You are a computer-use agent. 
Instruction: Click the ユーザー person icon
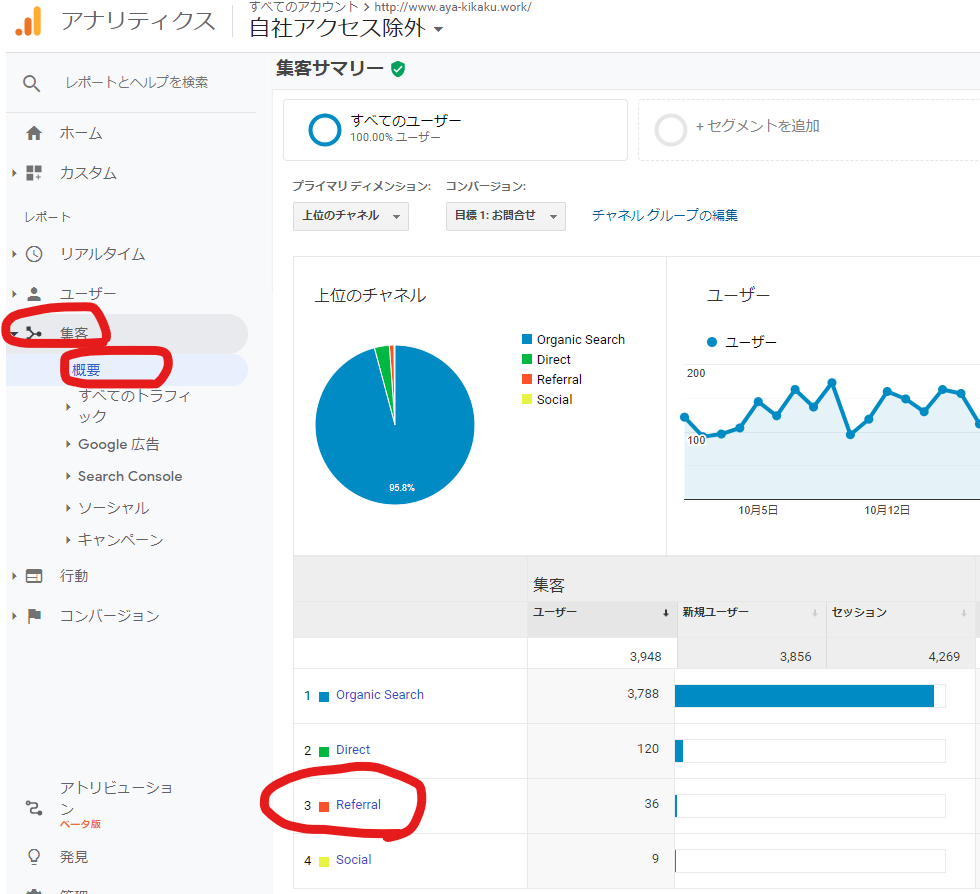34,294
